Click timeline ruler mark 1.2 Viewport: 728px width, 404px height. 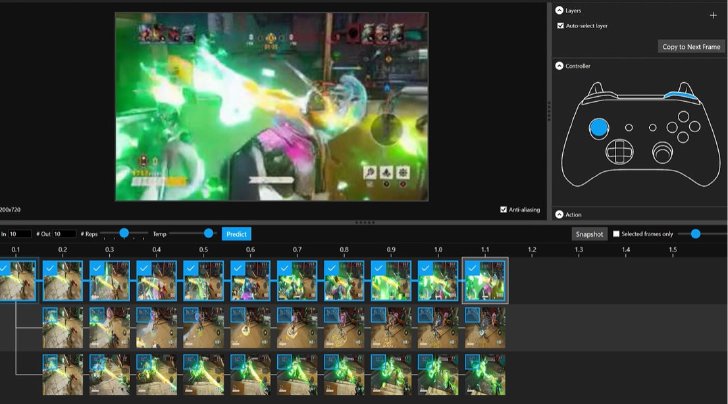click(x=532, y=249)
